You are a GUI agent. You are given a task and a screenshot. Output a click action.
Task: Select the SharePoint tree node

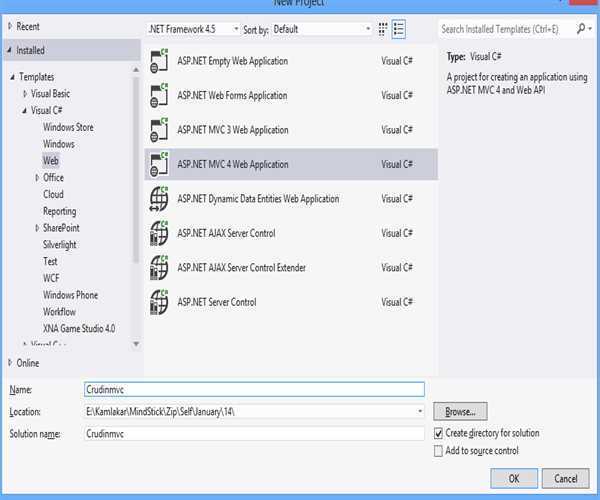[x=61, y=228]
